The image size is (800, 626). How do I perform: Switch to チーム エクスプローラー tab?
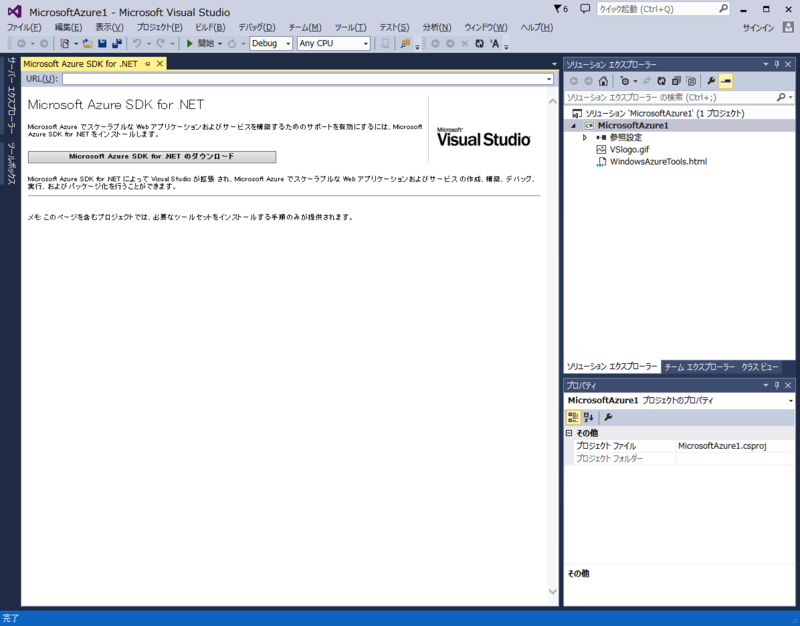tap(699, 367)
